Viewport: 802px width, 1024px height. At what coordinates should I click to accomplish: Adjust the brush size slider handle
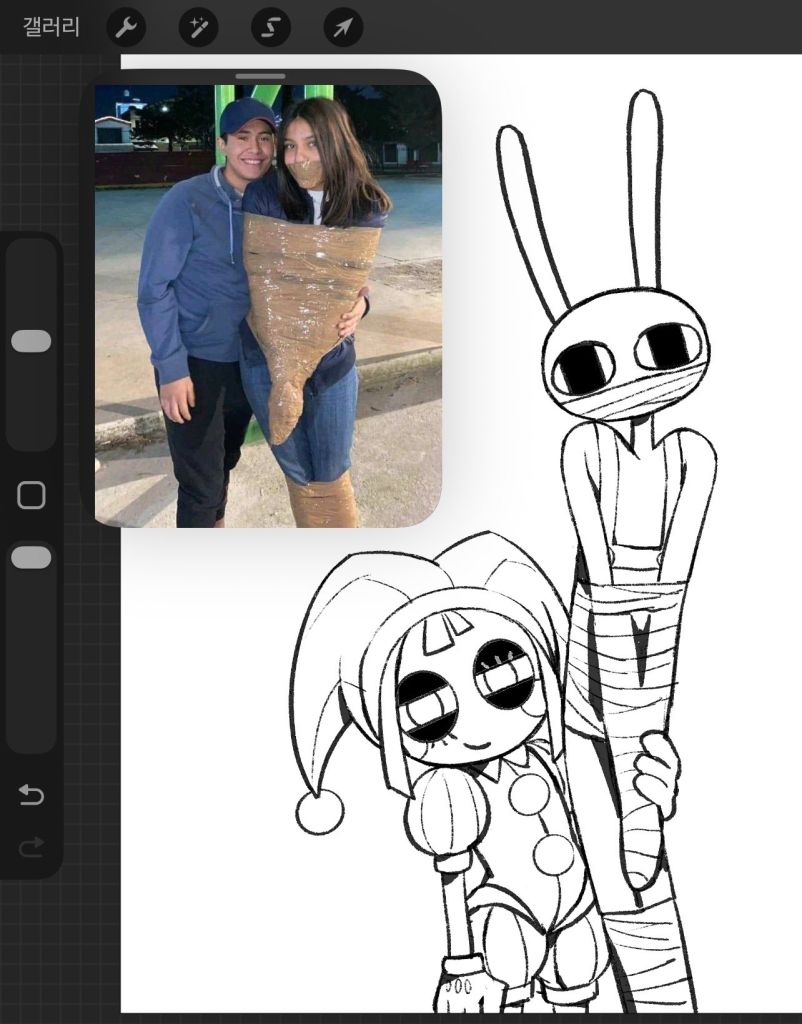[31, 341]
